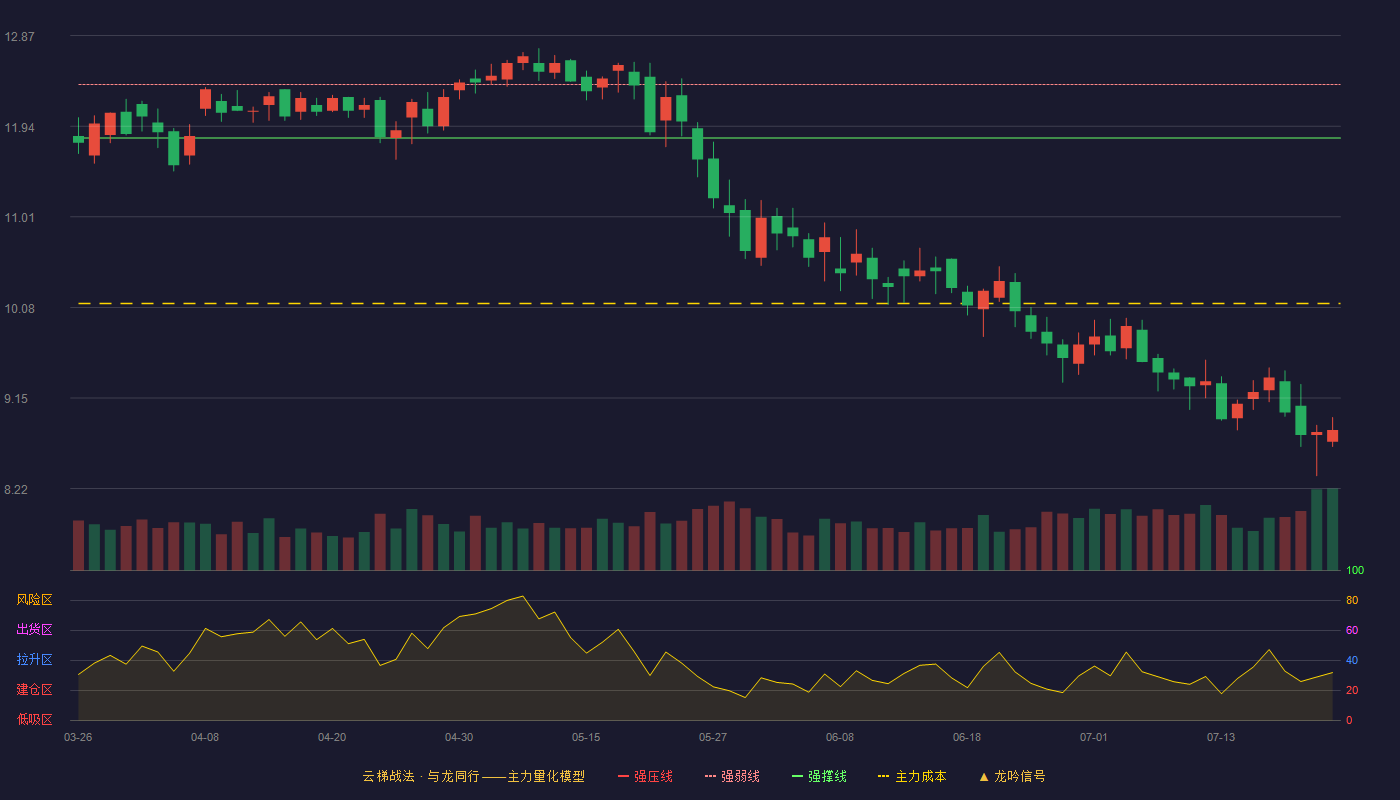Click the red dotted 强弱线 horizontal line on chart
The width and height of the screenshot is (1400, 800).
709,85
